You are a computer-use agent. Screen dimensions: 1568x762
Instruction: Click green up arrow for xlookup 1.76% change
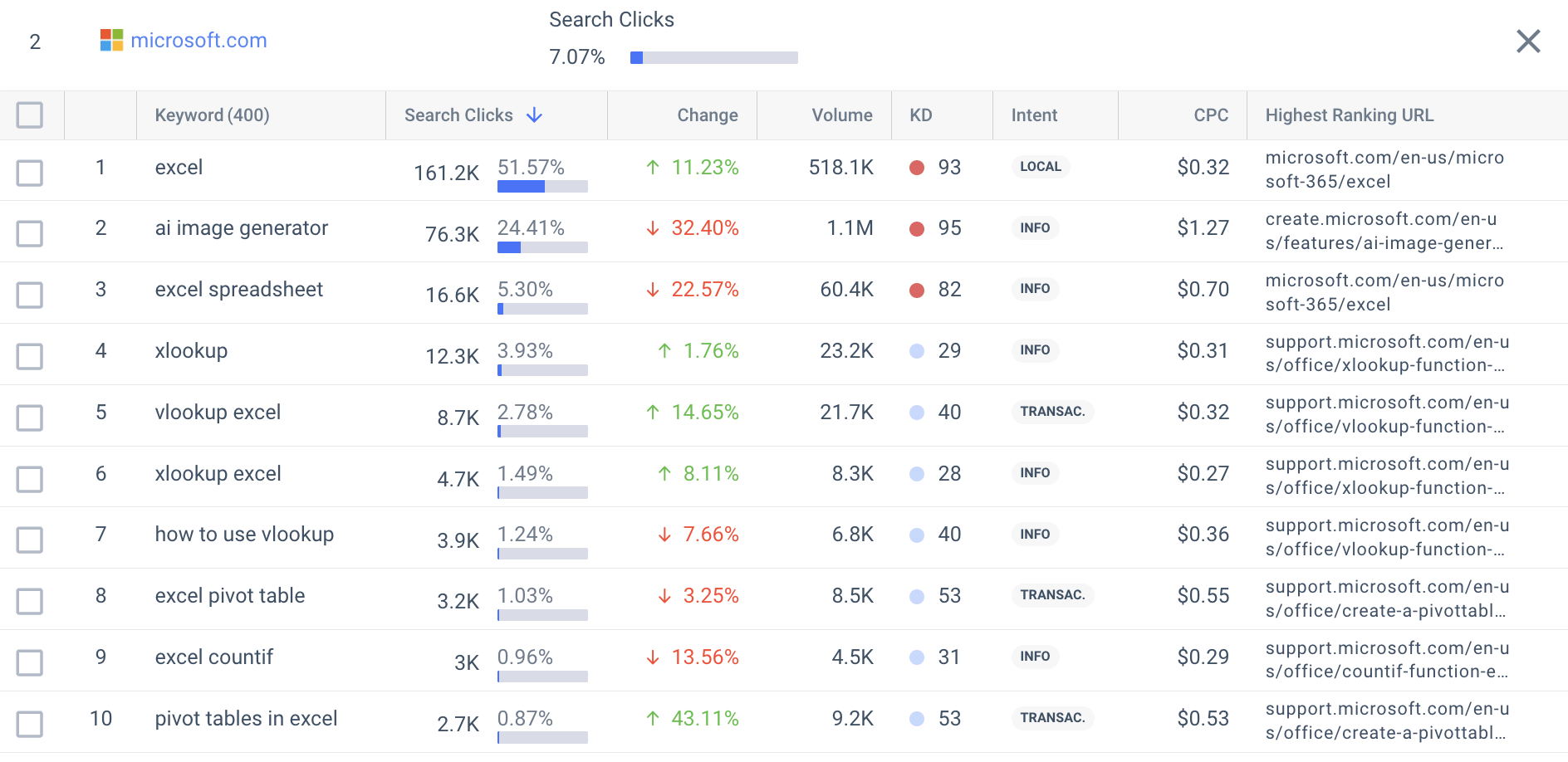pos(664,351)
